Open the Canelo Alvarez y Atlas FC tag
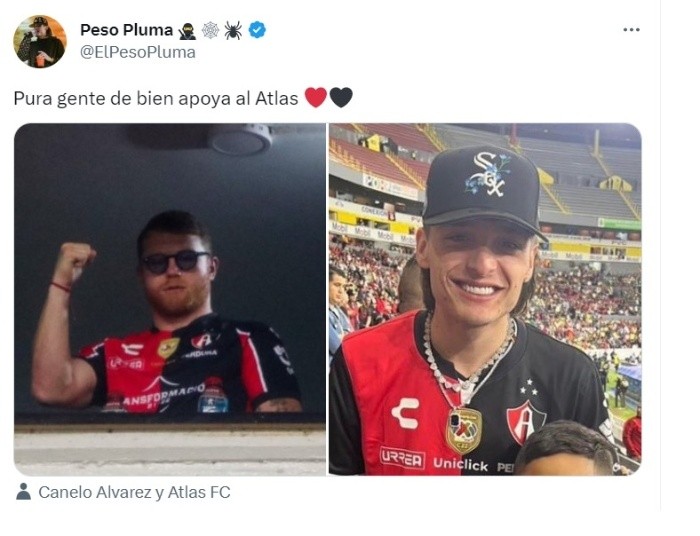 point(134,492)
